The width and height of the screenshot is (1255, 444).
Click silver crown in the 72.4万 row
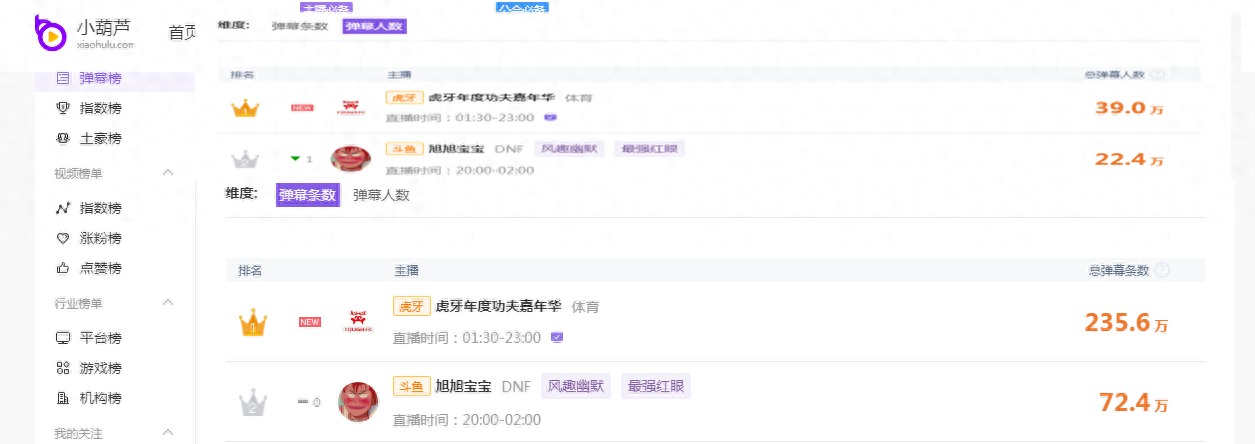tap(253, 402)
